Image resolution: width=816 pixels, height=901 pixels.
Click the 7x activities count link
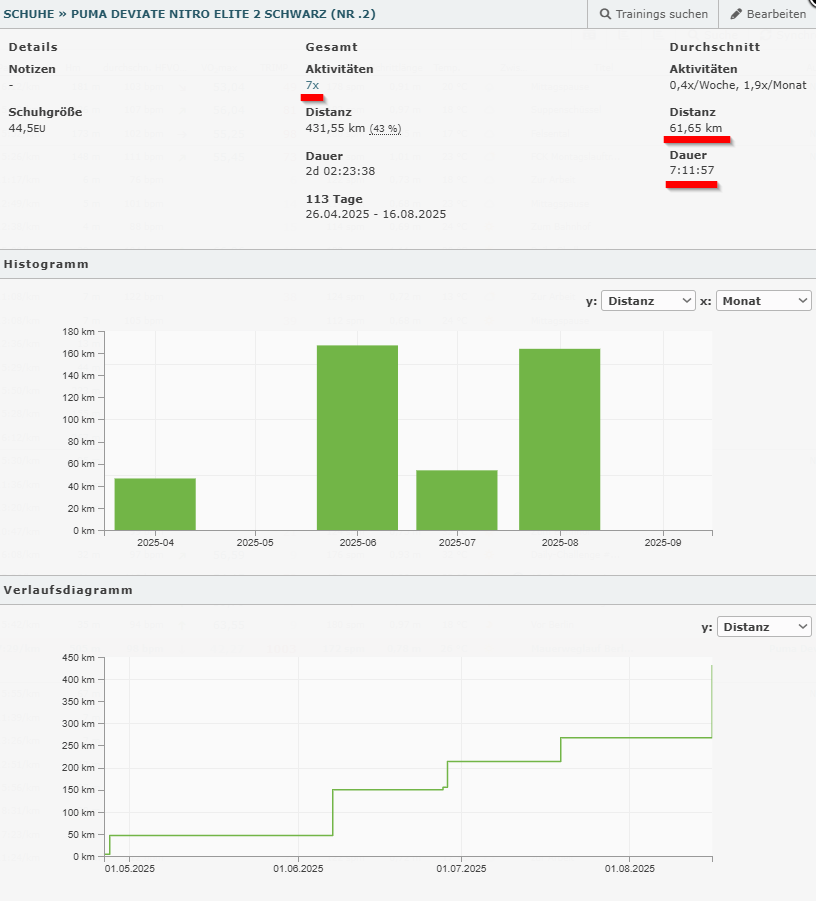point(312,85)
